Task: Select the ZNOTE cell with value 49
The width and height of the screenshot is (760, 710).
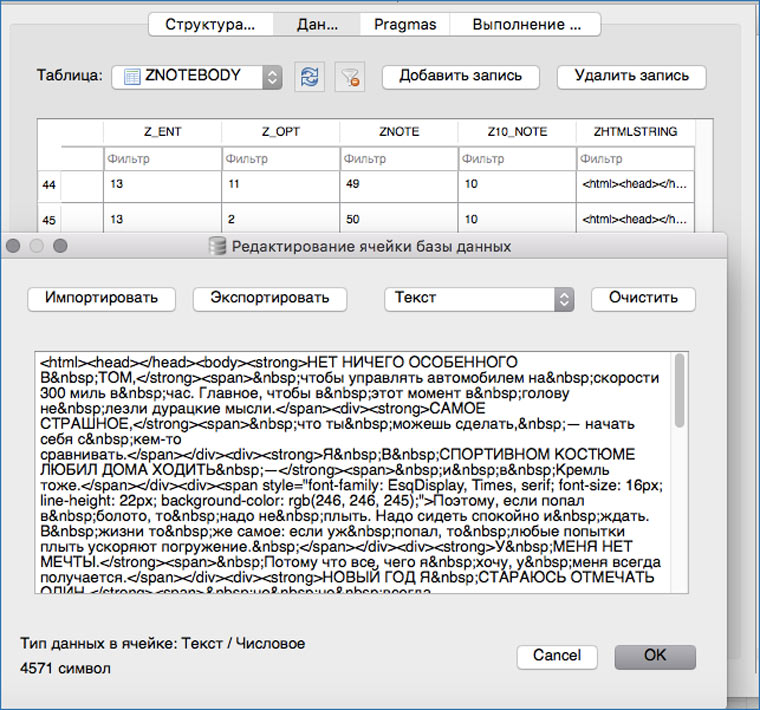Action: pos(399,186)
